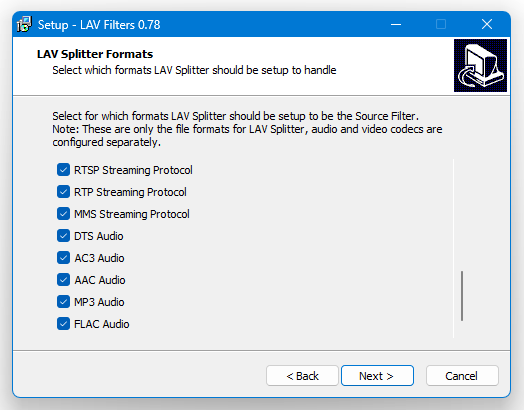
Task: Click the disabled maximize window button
Action: [x=441, y=24]
